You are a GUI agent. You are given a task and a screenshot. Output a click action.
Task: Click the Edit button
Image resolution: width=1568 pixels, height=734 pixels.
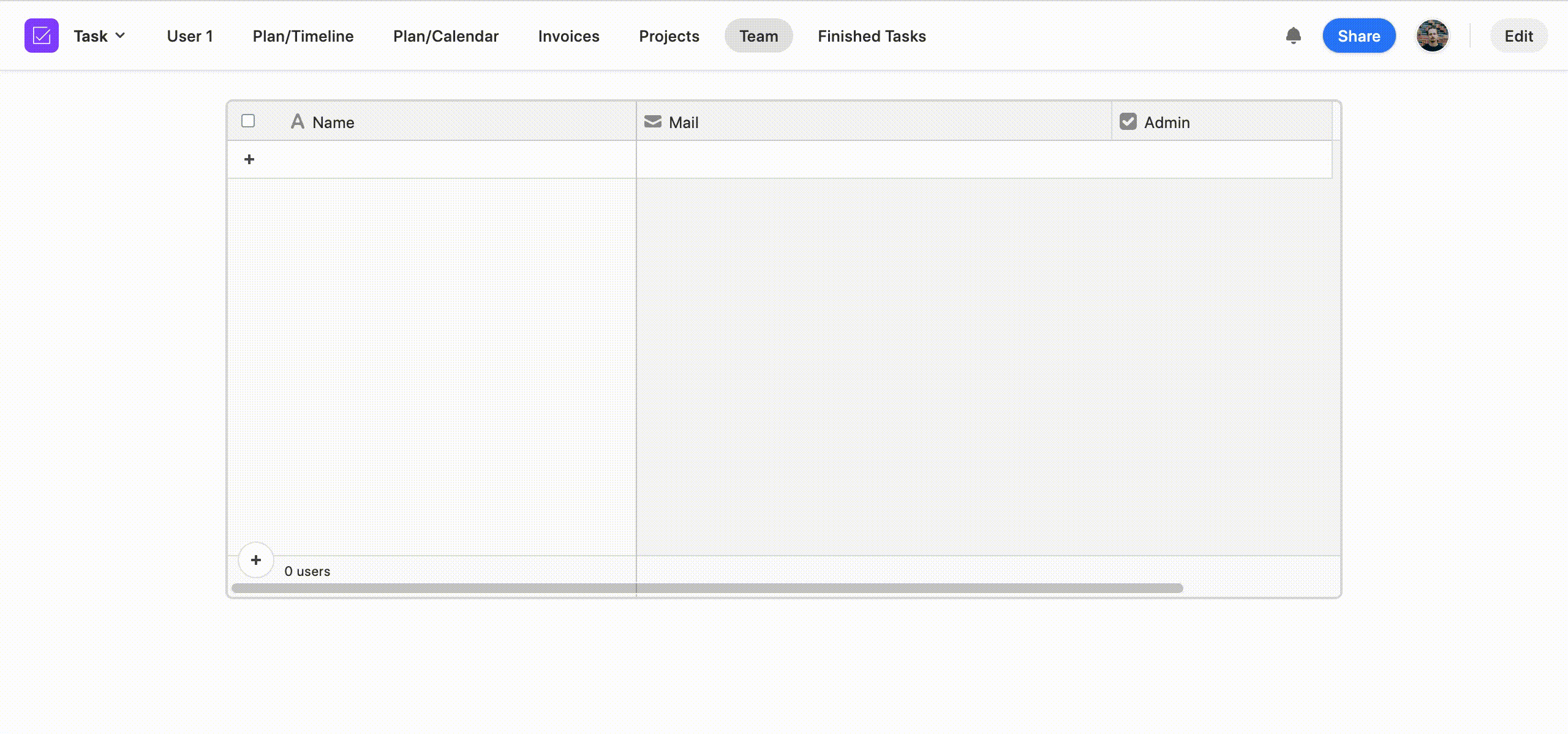coord(1518,36)
